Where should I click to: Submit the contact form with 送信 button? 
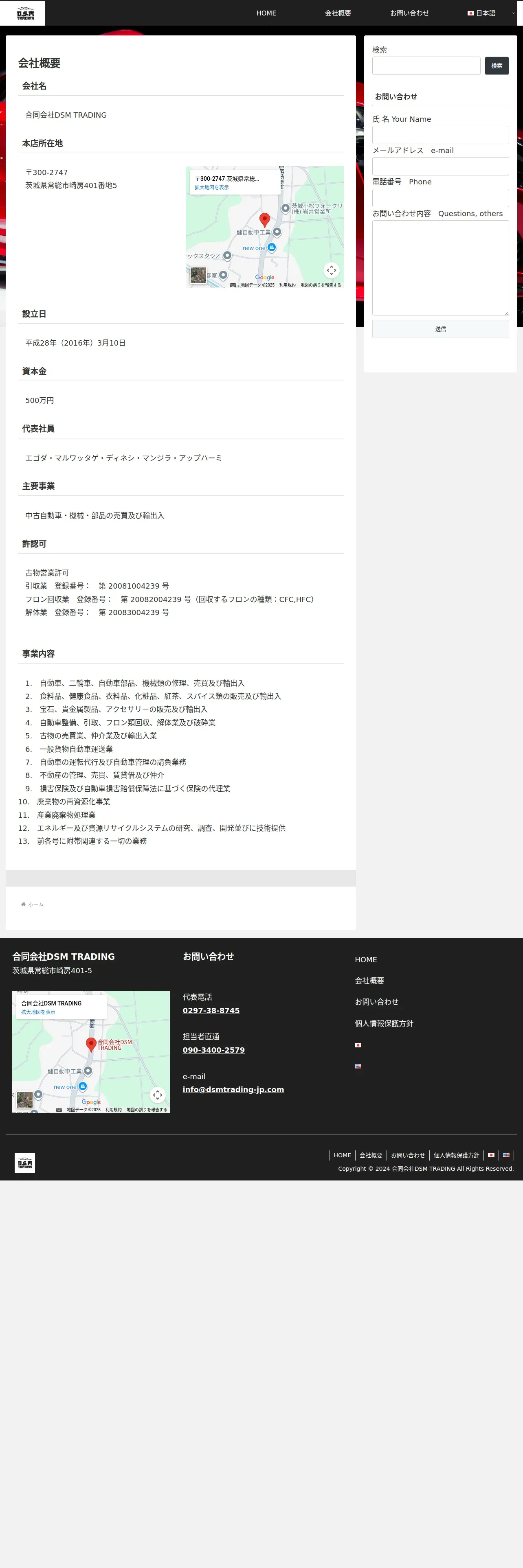[440, 328]
